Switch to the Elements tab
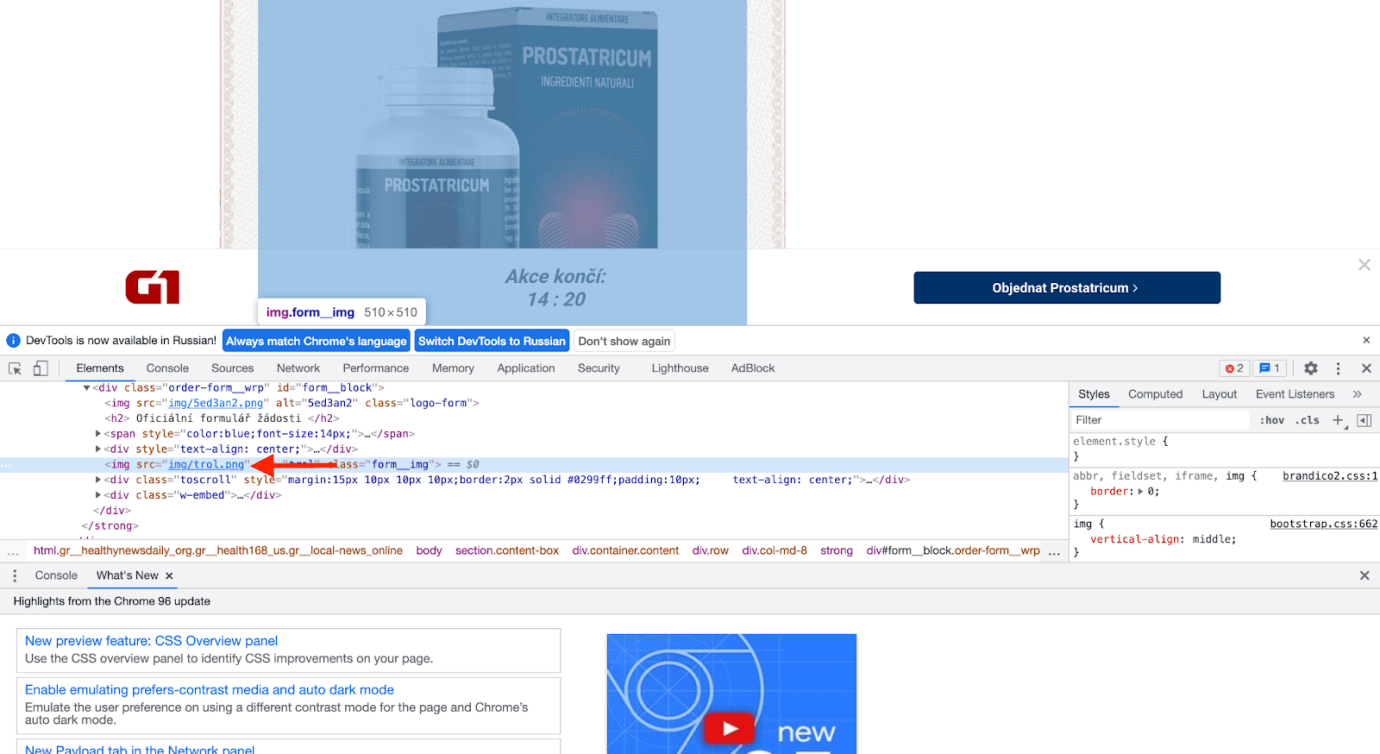 coord(100,368)
